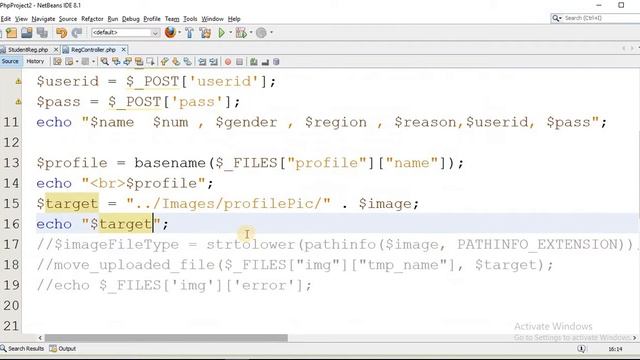Toggle bookmark on current line
640x360 pixels.
point(187,62)
